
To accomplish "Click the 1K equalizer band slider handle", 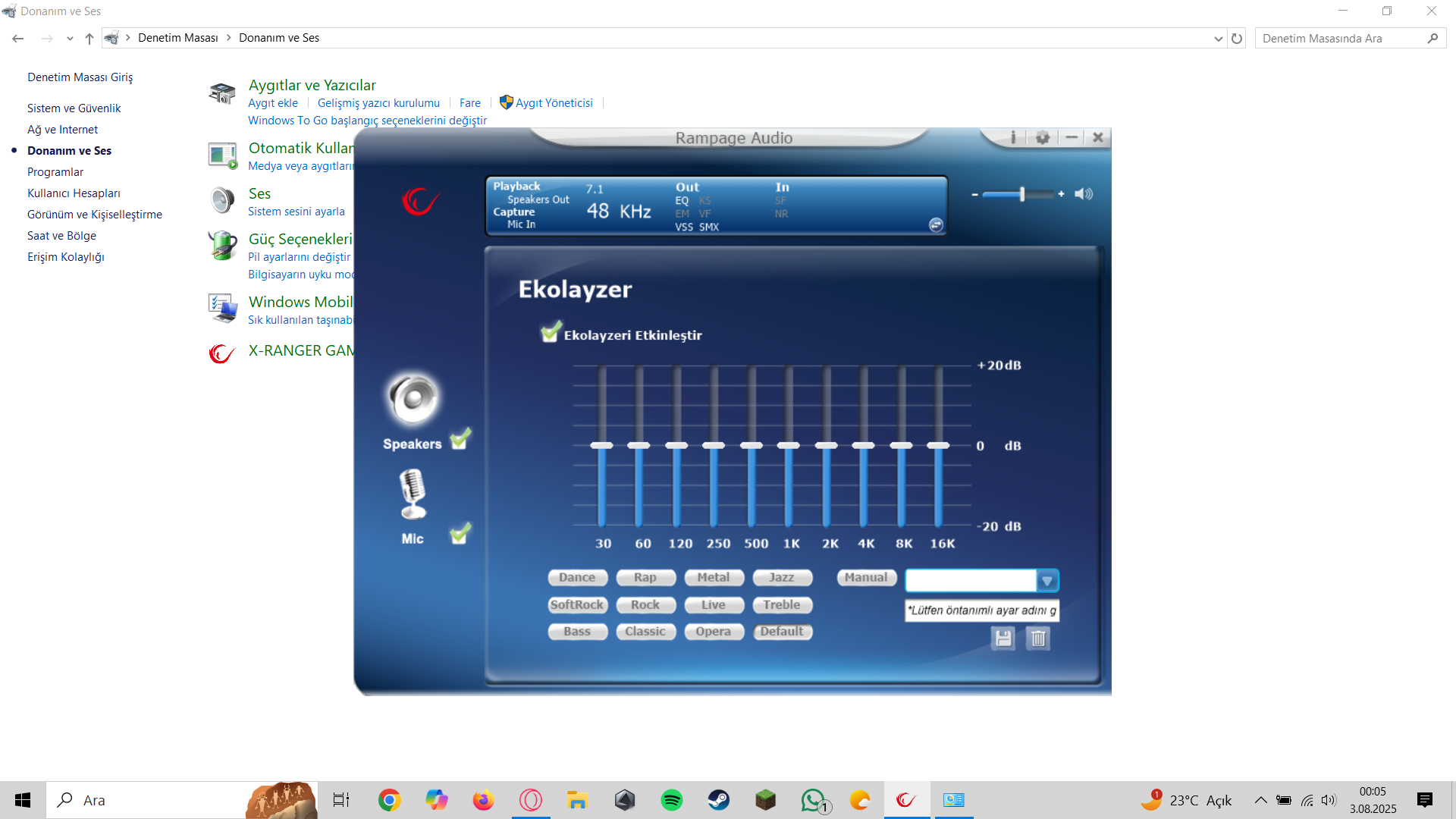I will click(x=789, y=446).
